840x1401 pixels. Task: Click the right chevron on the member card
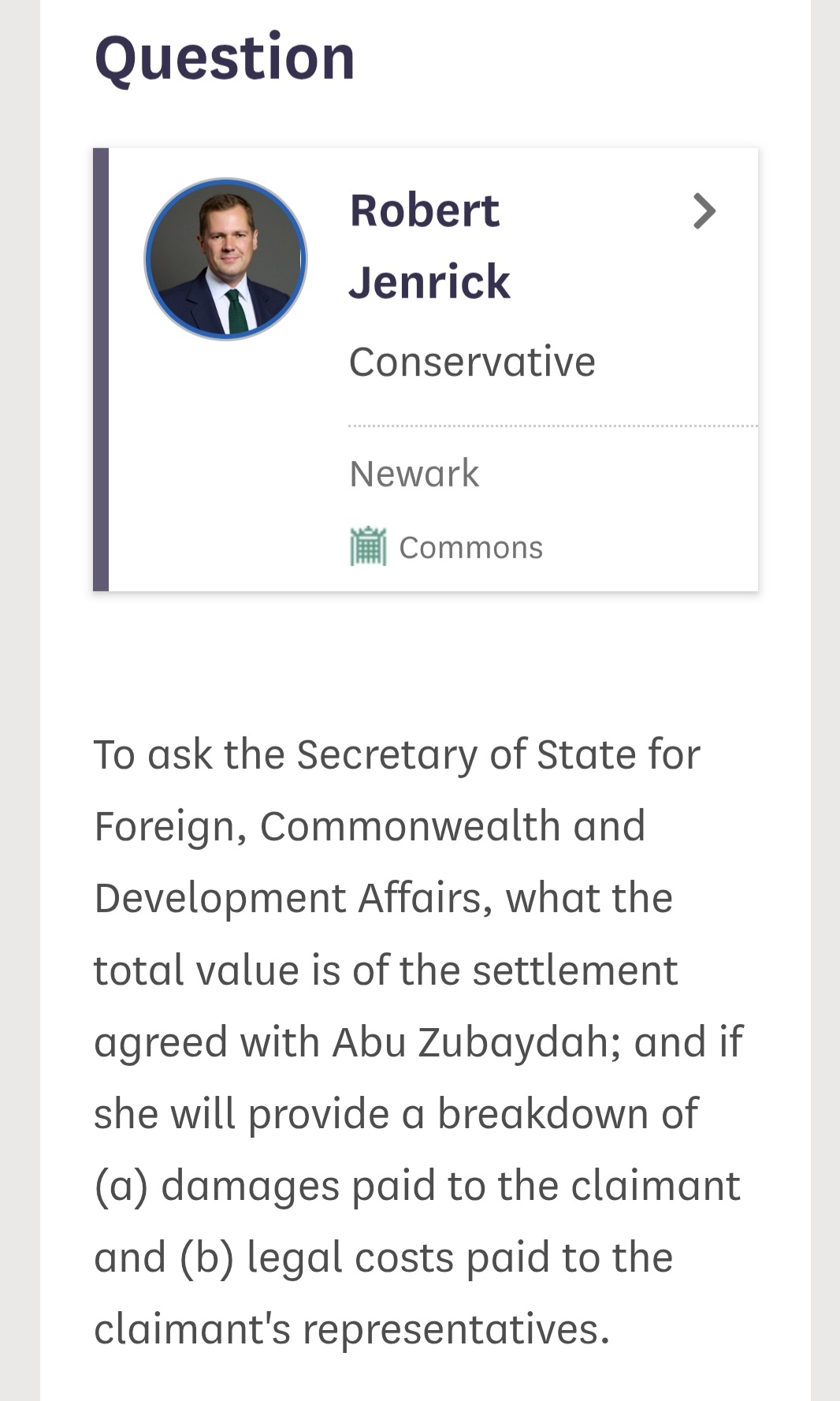coord(704,211)
